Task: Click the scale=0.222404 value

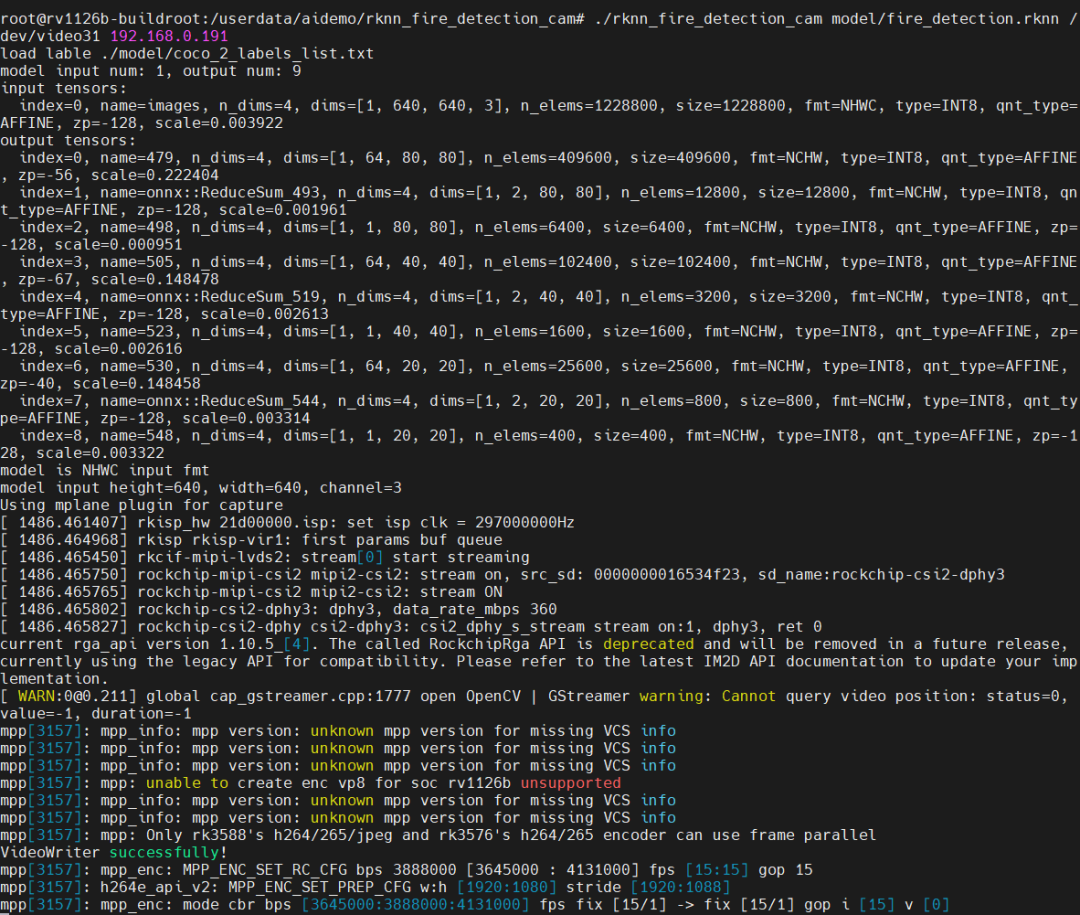Action: pos(155,175)
